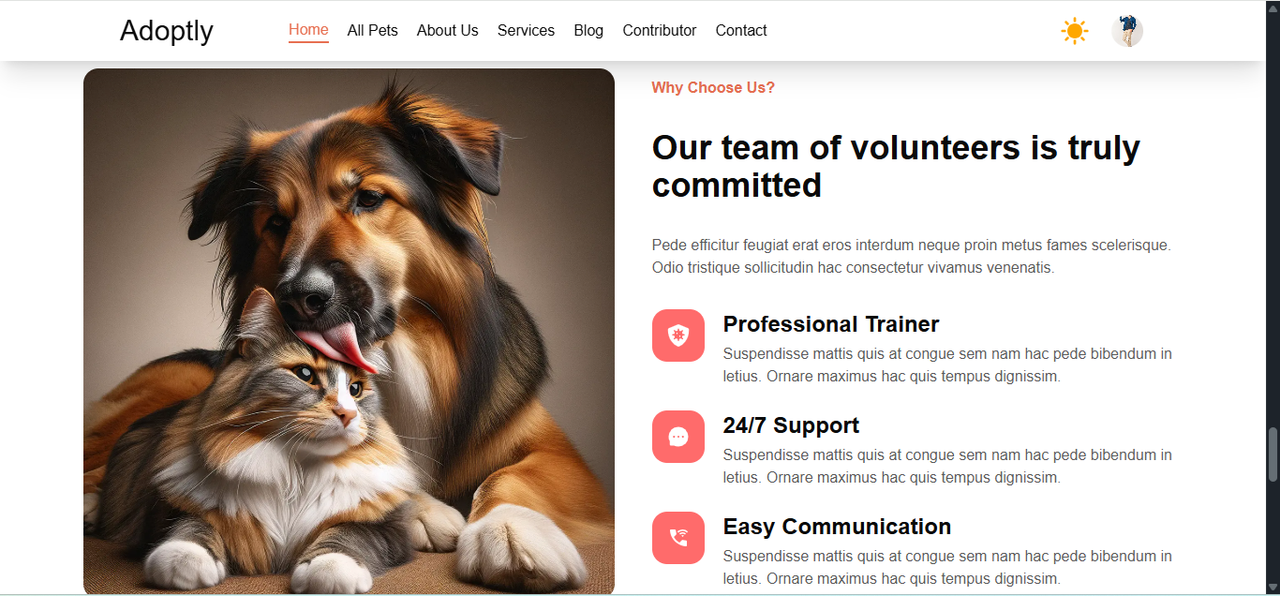Open the user profile avatar
The height and width of the screenshot is (596, 1280).
coord(1127,31)
